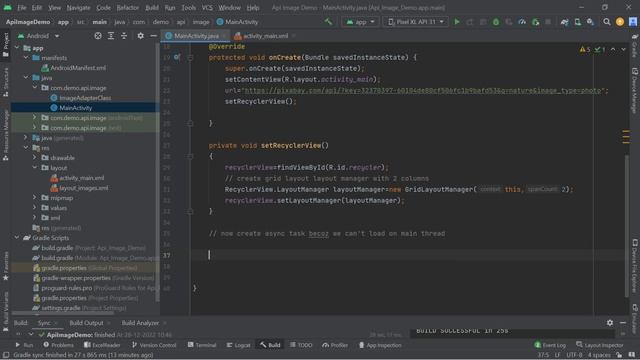Click the editor vertical scrollbar
This screenshot has width=640, height=360.
(627, 227)
